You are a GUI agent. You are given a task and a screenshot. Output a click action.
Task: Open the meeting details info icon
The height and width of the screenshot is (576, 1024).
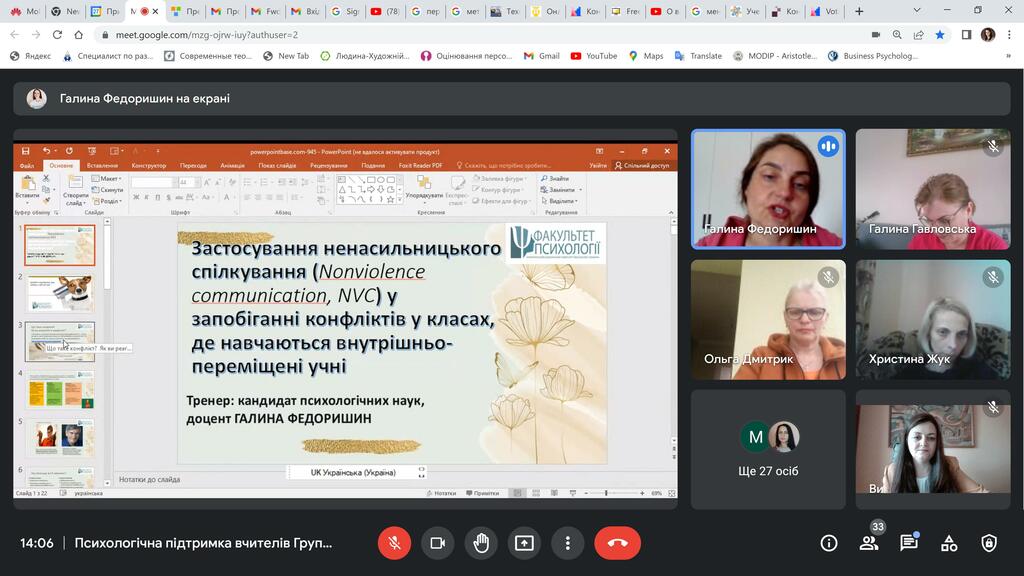tap(829, 543)
